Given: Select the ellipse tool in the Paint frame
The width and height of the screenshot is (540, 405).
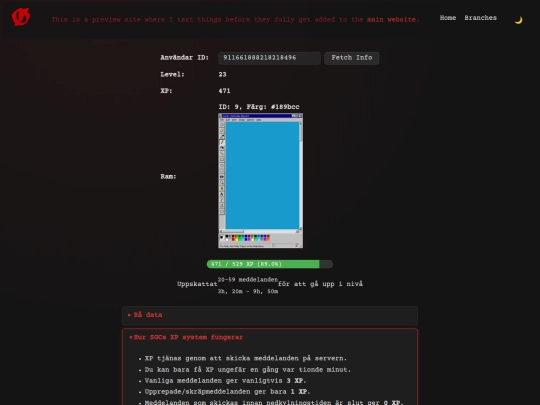Looking at the screenshot, I should click(x=222, y=165).
